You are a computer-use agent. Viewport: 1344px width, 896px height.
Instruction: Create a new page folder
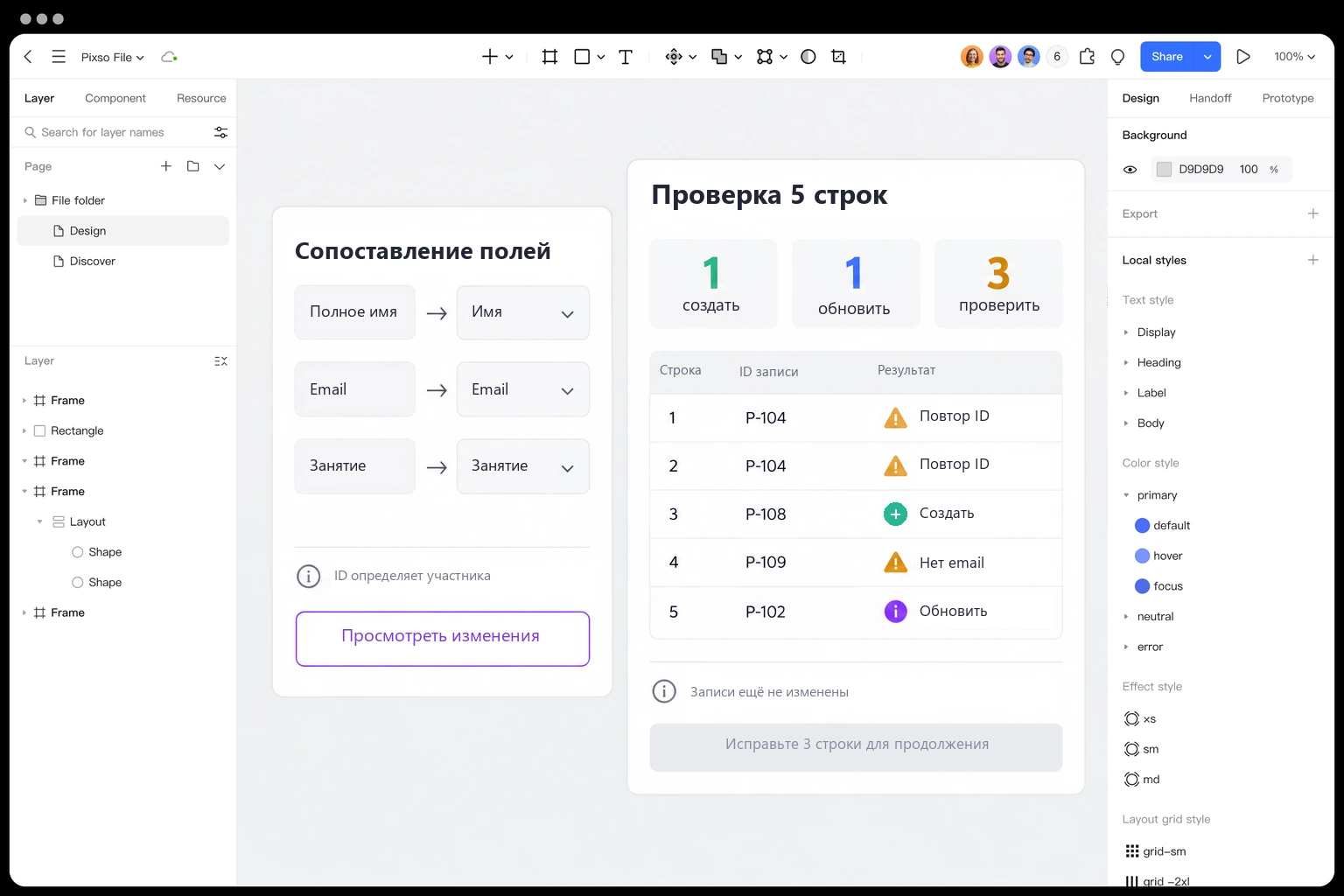pos(193,166)
